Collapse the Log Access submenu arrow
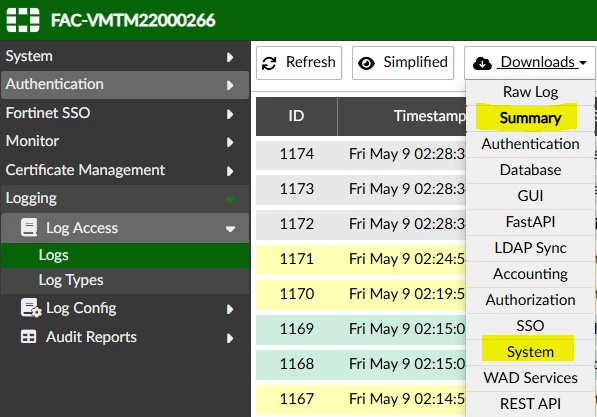This screenshot has width=597, height=417. [230, 228]
